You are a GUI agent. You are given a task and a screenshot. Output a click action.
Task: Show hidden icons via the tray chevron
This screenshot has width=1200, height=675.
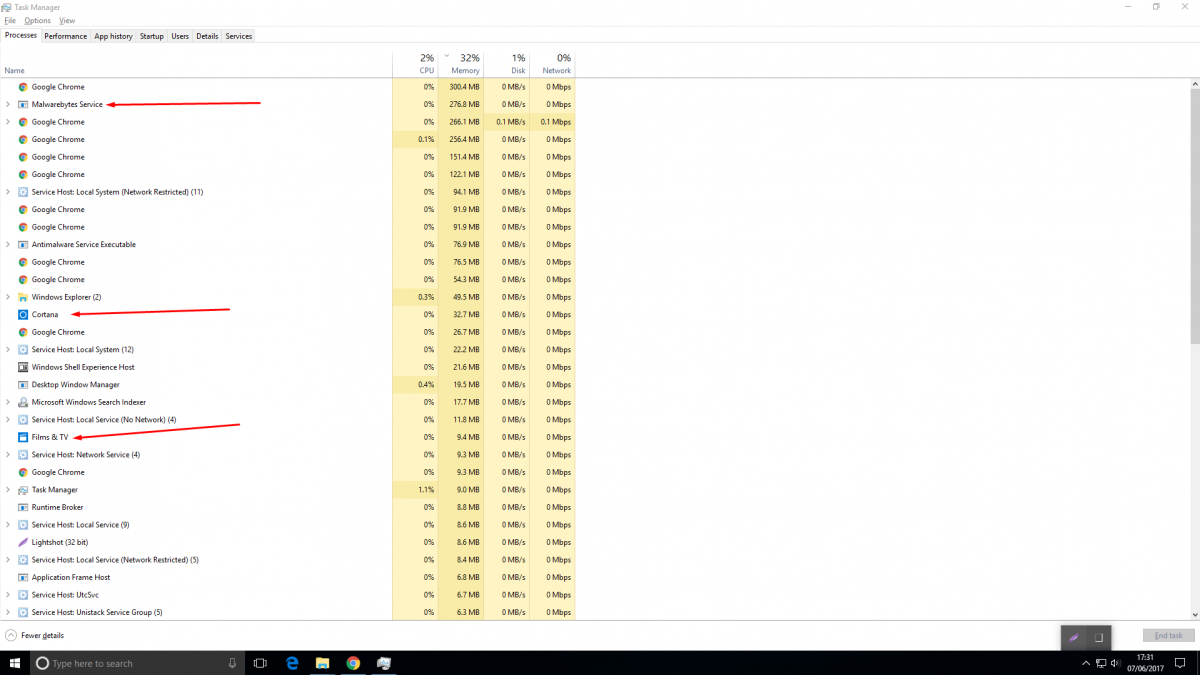coord(1087,663)
